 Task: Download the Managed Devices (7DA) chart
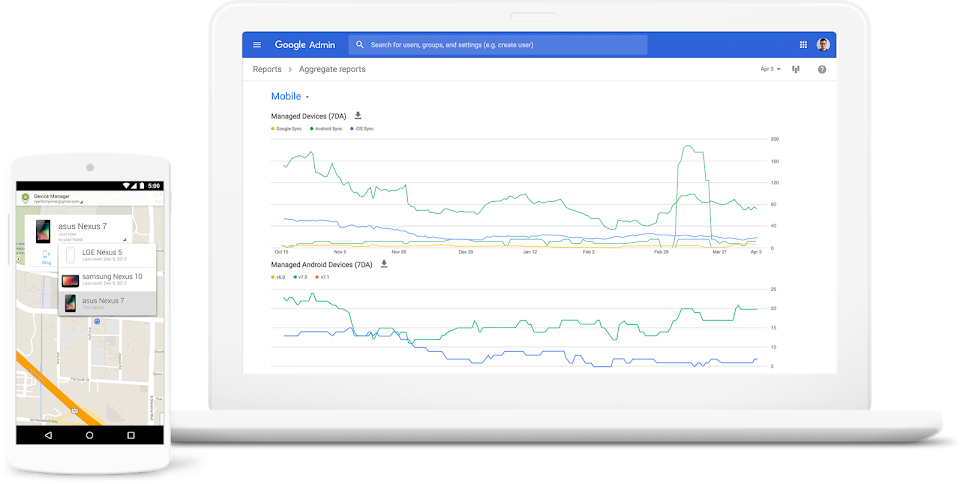[x=358, y=116]
